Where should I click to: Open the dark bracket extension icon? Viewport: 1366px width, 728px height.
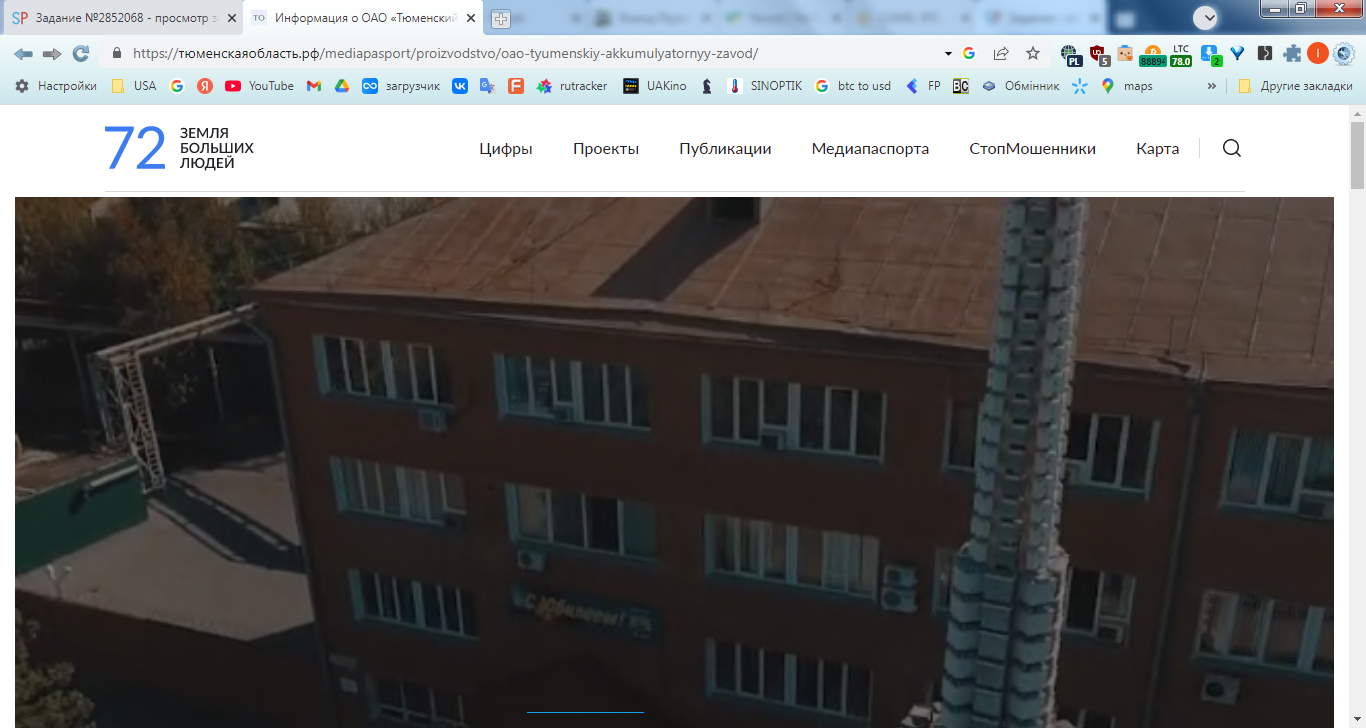[1265, 53]
